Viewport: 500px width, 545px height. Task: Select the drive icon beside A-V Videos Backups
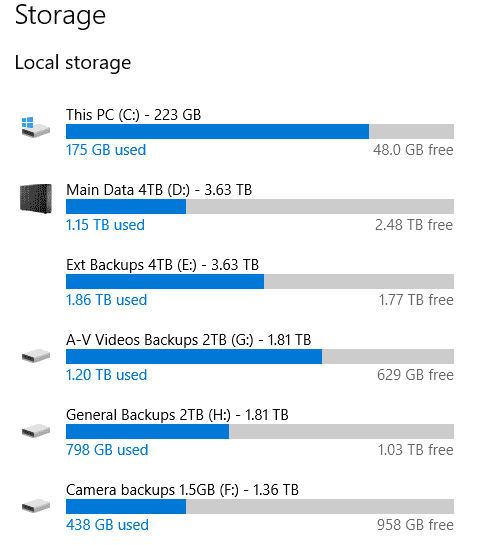pos(36,356)
